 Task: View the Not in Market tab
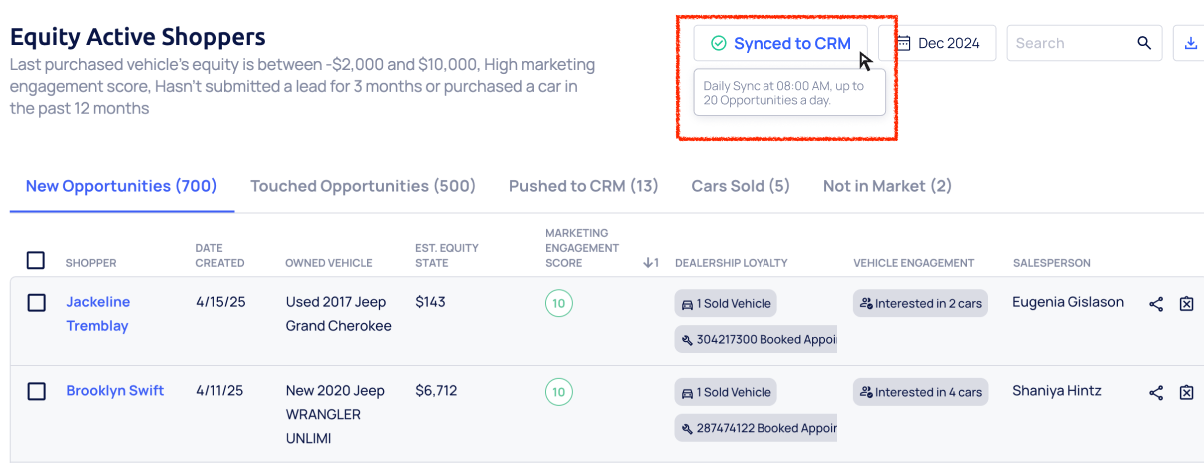click(x=886, y=186)
